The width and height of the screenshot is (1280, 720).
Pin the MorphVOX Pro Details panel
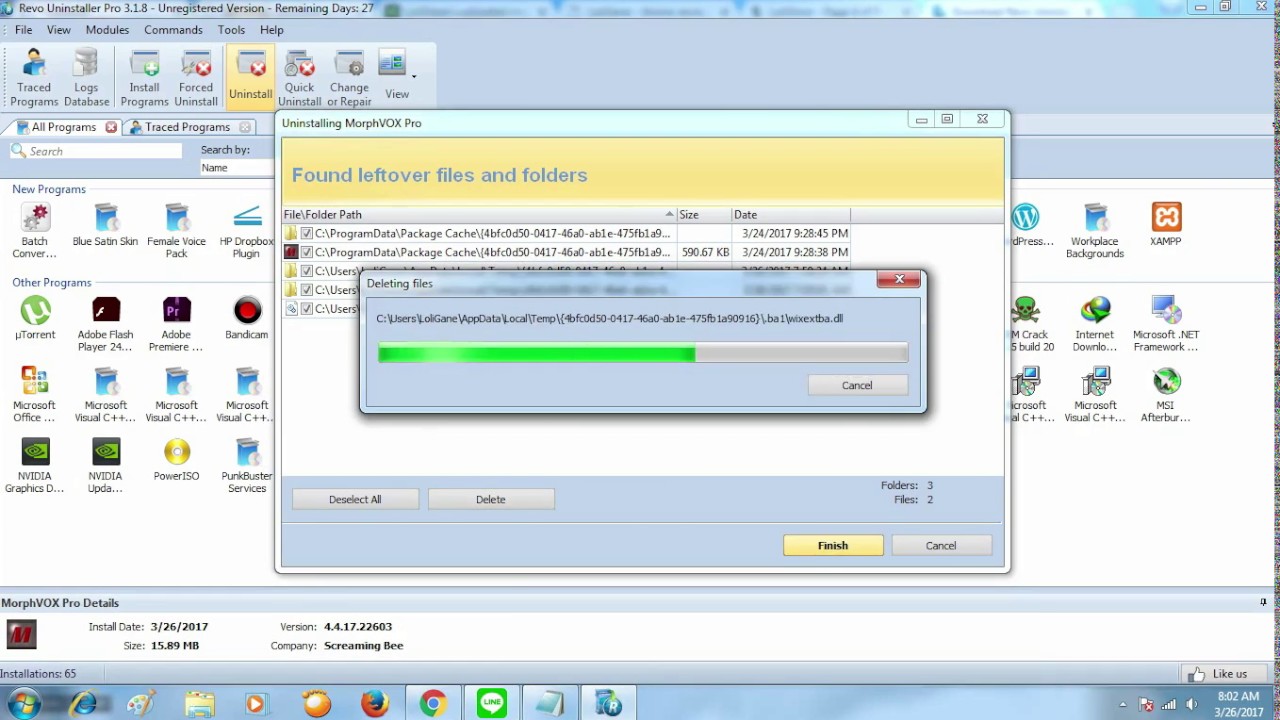(1263, 602)
